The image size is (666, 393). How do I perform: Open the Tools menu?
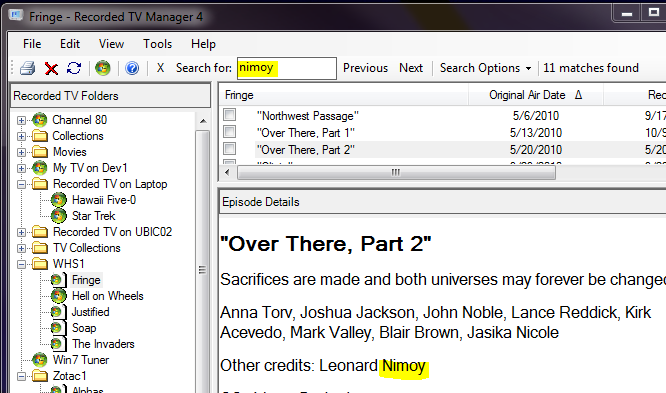click(157, 44)
